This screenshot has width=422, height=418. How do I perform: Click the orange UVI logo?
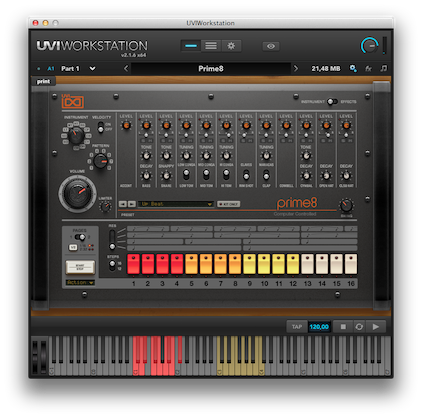(x=72, y=102)
